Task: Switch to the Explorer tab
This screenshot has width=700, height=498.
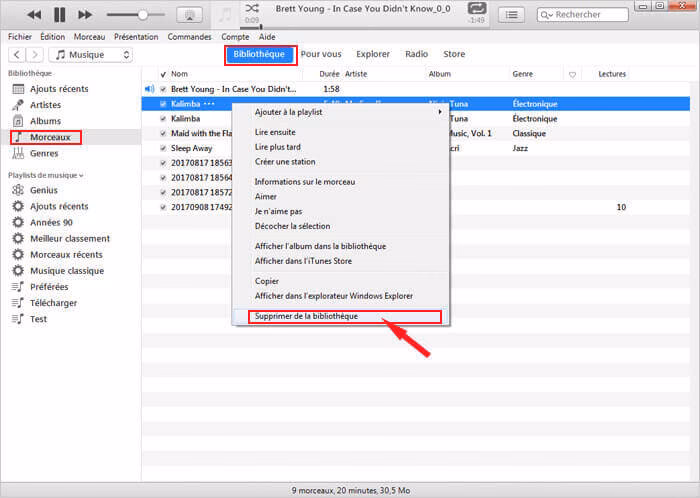Action: (x=373, y=54)
